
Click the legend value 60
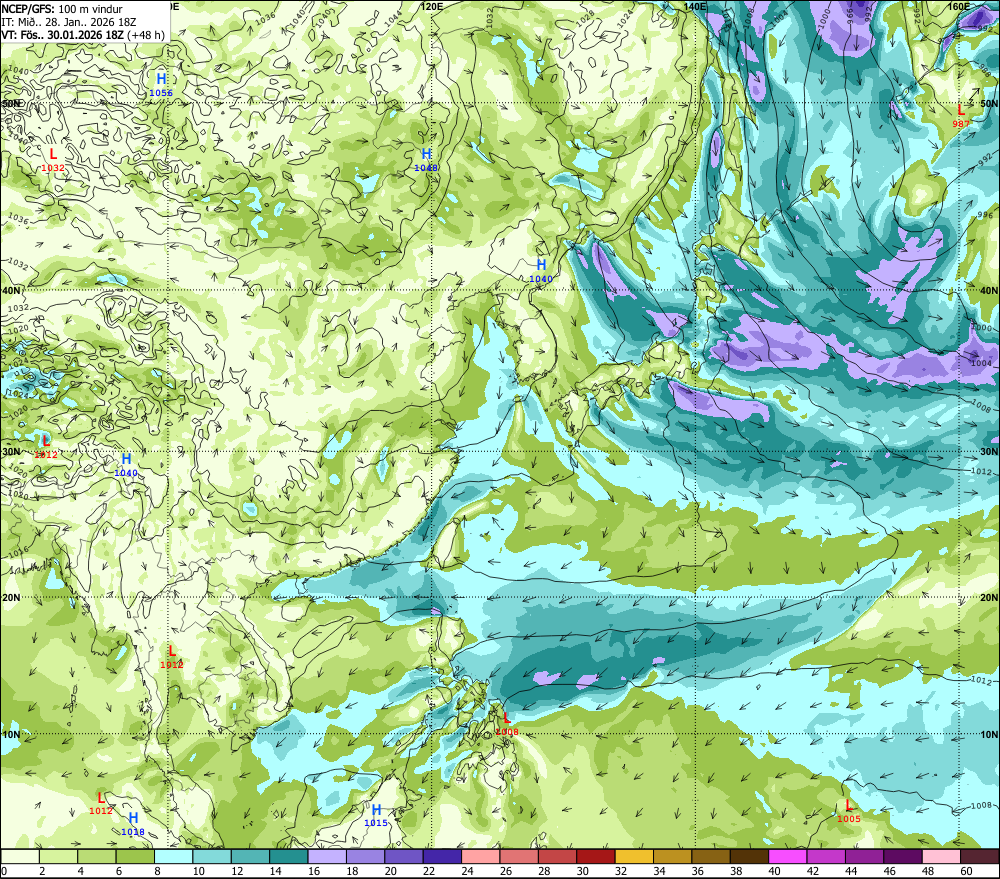point(967,871)
